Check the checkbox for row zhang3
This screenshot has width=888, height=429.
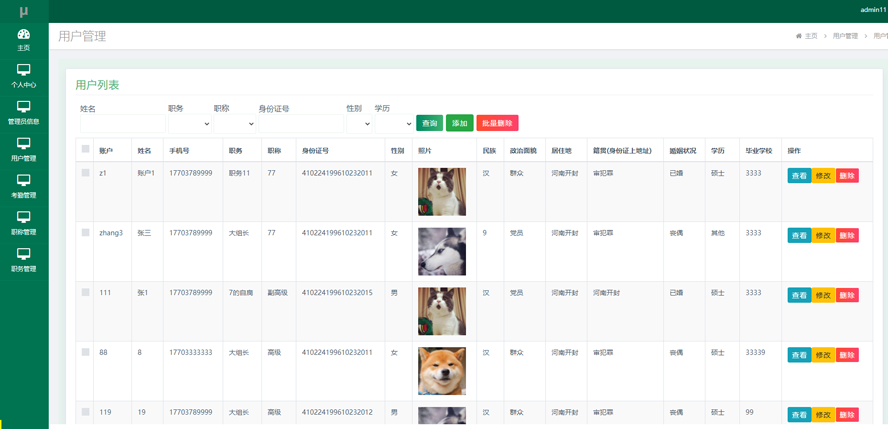click(x=86, y=232)
